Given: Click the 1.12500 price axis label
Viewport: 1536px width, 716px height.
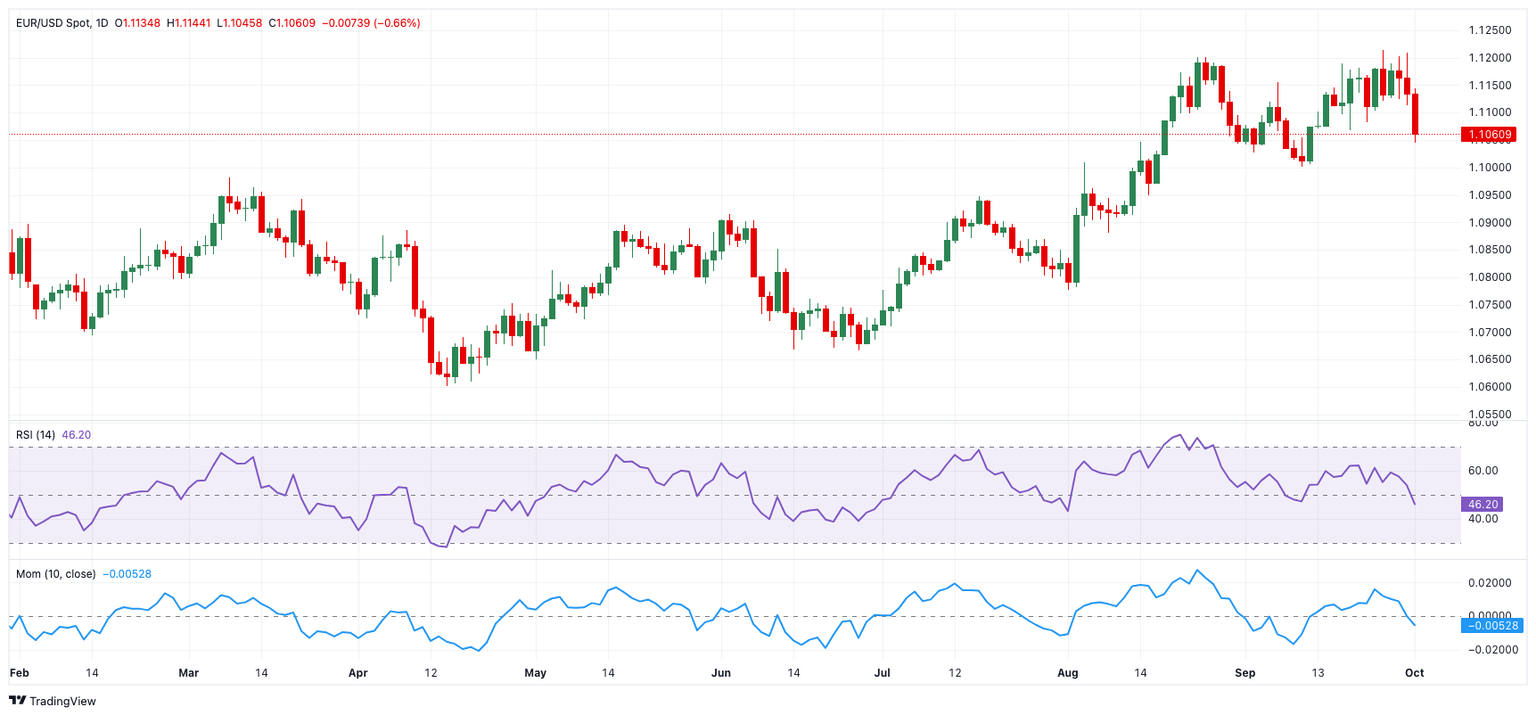Looking at the screenshot, I should click(x=1488, y=30).
